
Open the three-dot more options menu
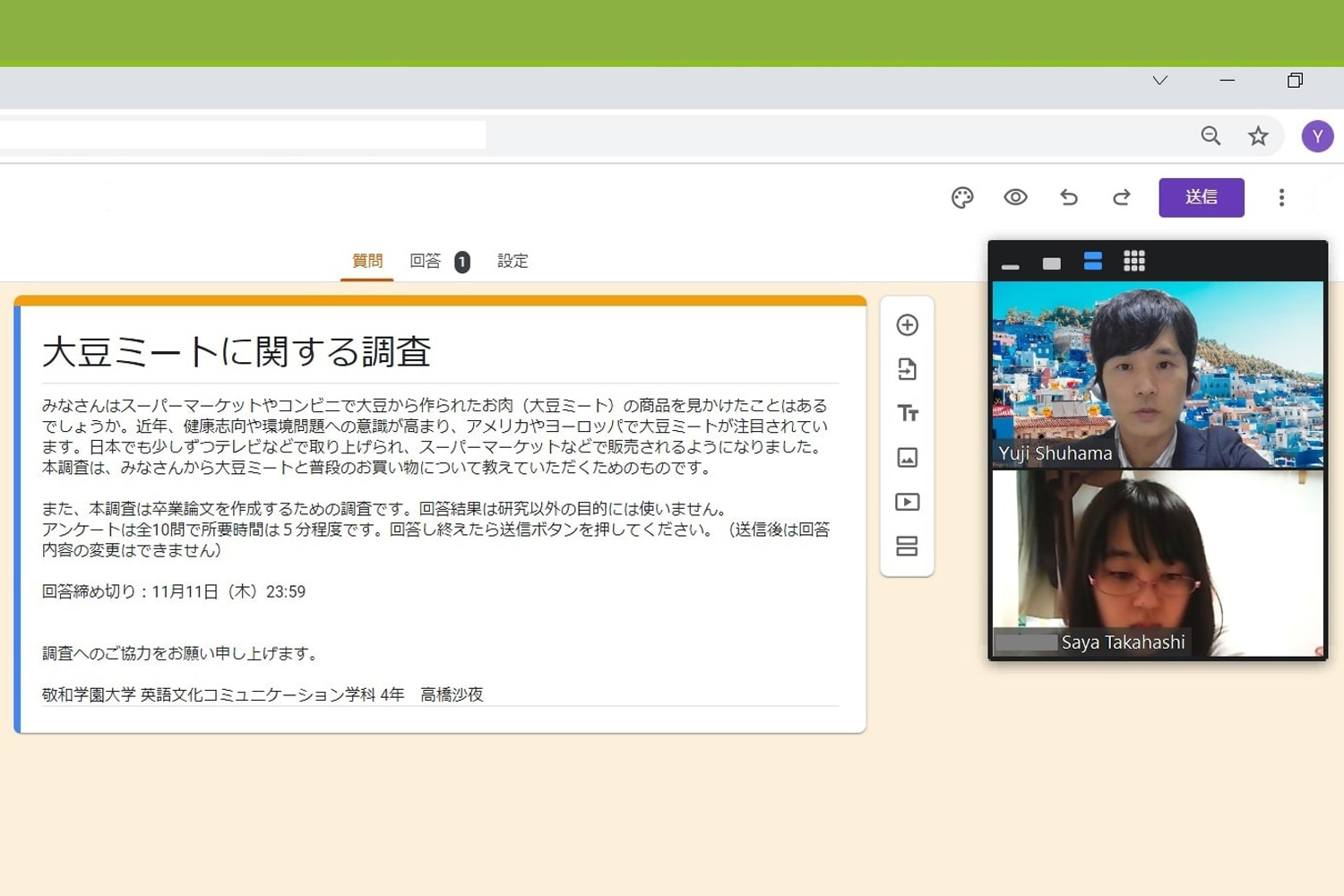tap(1281, 198)
